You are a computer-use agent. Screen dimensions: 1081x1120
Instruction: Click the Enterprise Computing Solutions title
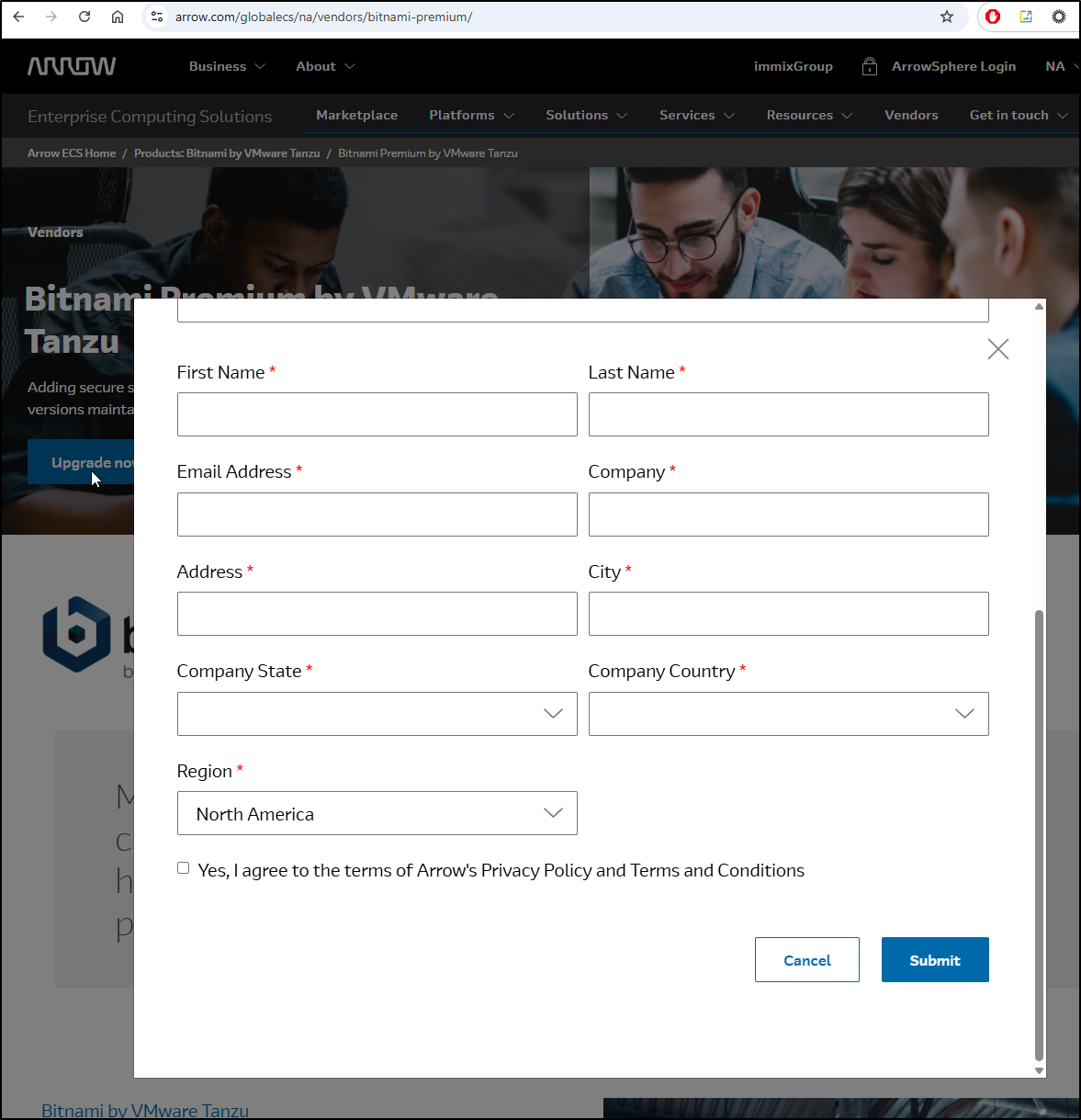pyautogui.click(x=150, y=117)
